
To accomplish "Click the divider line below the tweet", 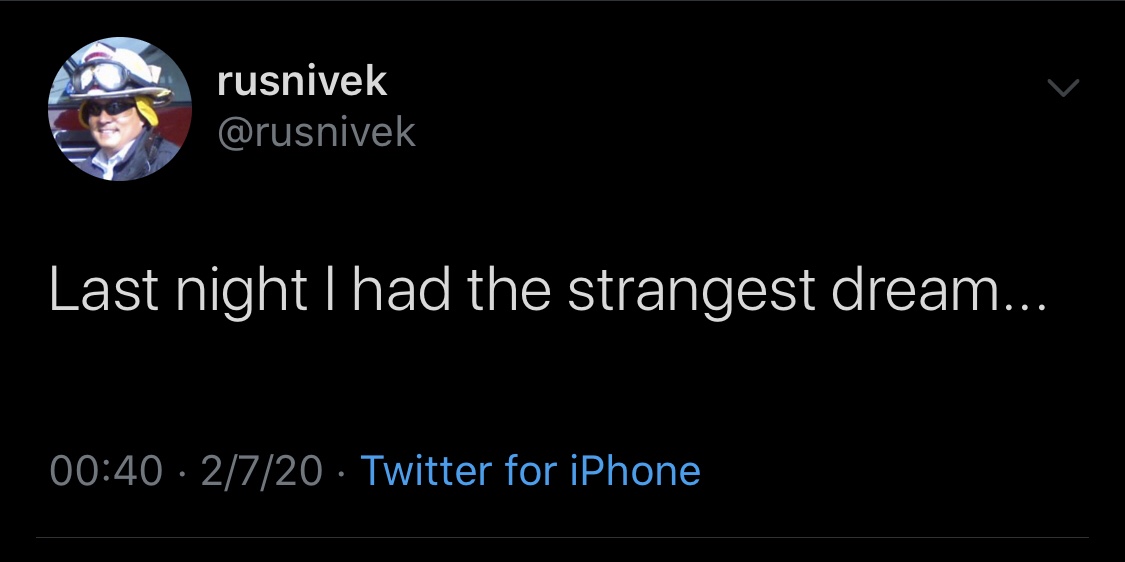I will 562,538.
